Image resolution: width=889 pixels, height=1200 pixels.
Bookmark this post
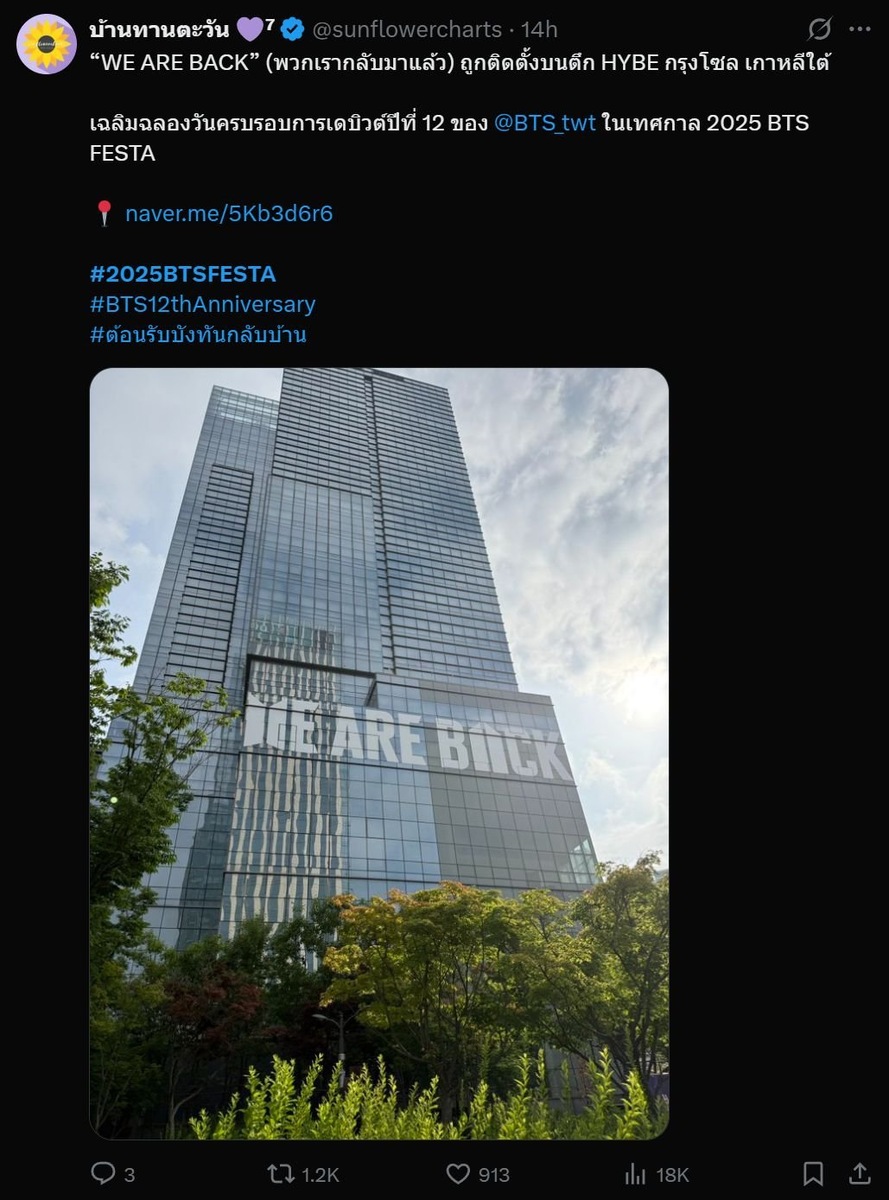point(813,1173)
